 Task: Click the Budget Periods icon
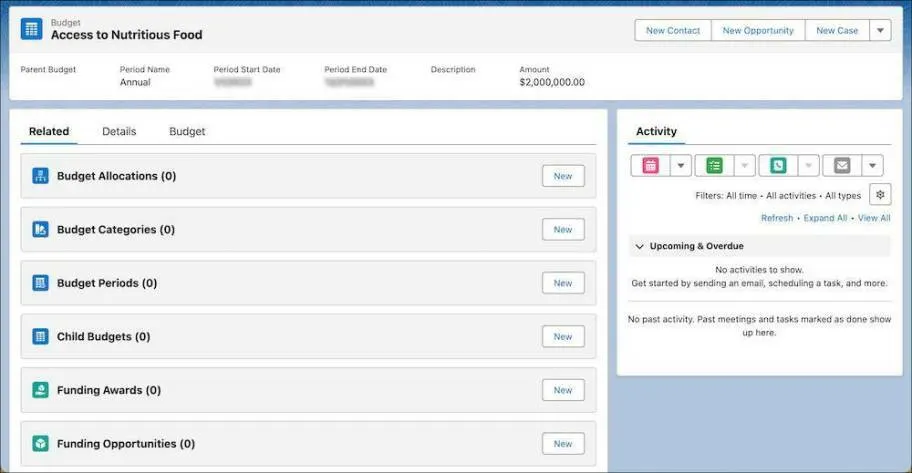(x=40, y=283)
